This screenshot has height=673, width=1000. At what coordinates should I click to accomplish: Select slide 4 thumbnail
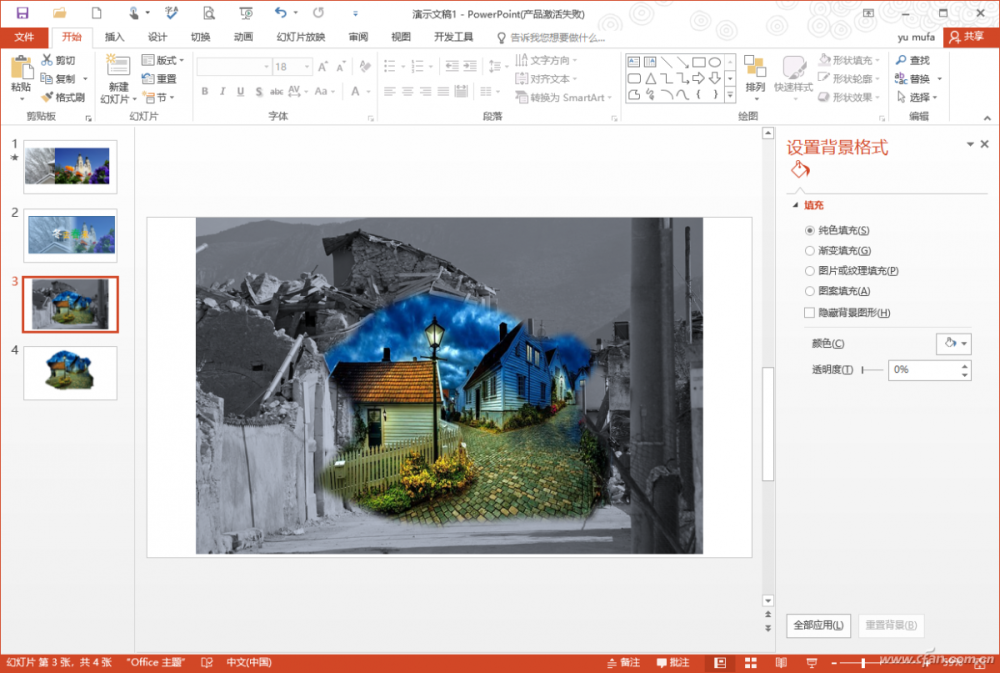tap(70, 372)
